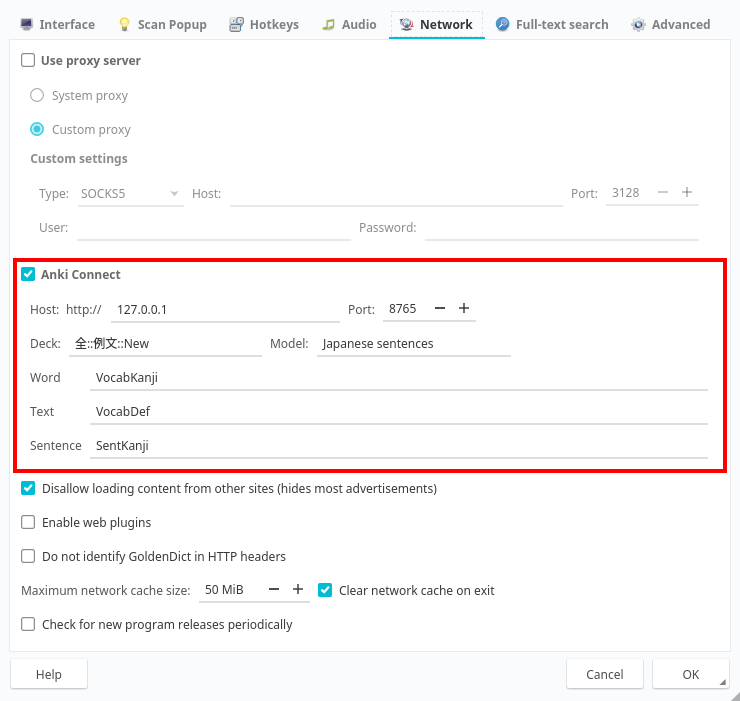
Task: Switch to the Advanced tab
Action: pos(670,24)
